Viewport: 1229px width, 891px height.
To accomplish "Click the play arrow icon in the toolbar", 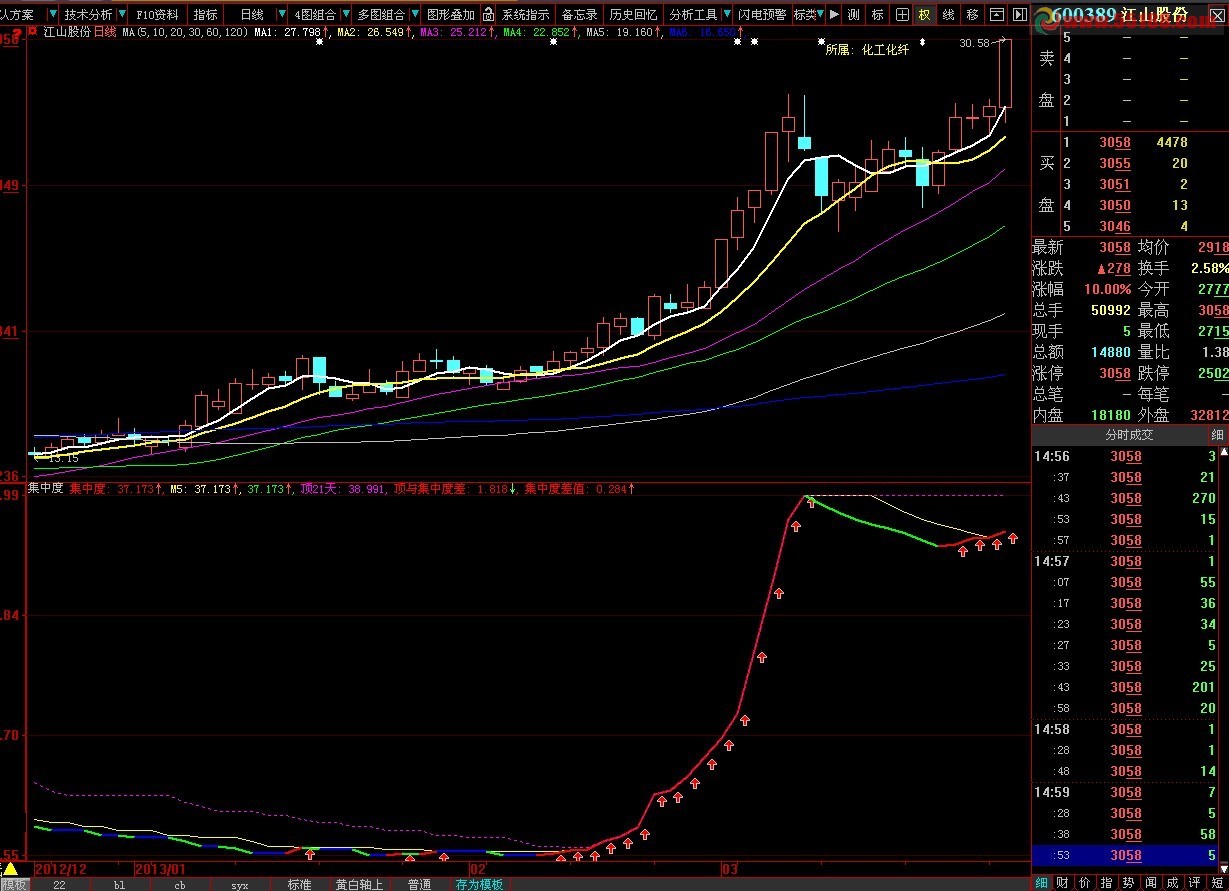I will coord(834,15).
